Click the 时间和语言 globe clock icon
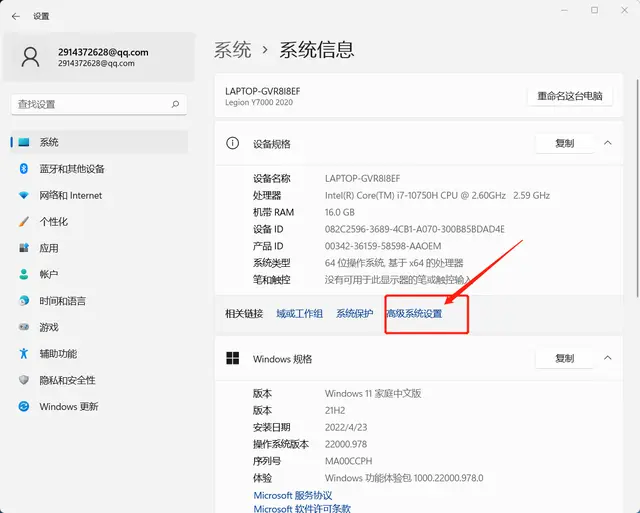 24,301
